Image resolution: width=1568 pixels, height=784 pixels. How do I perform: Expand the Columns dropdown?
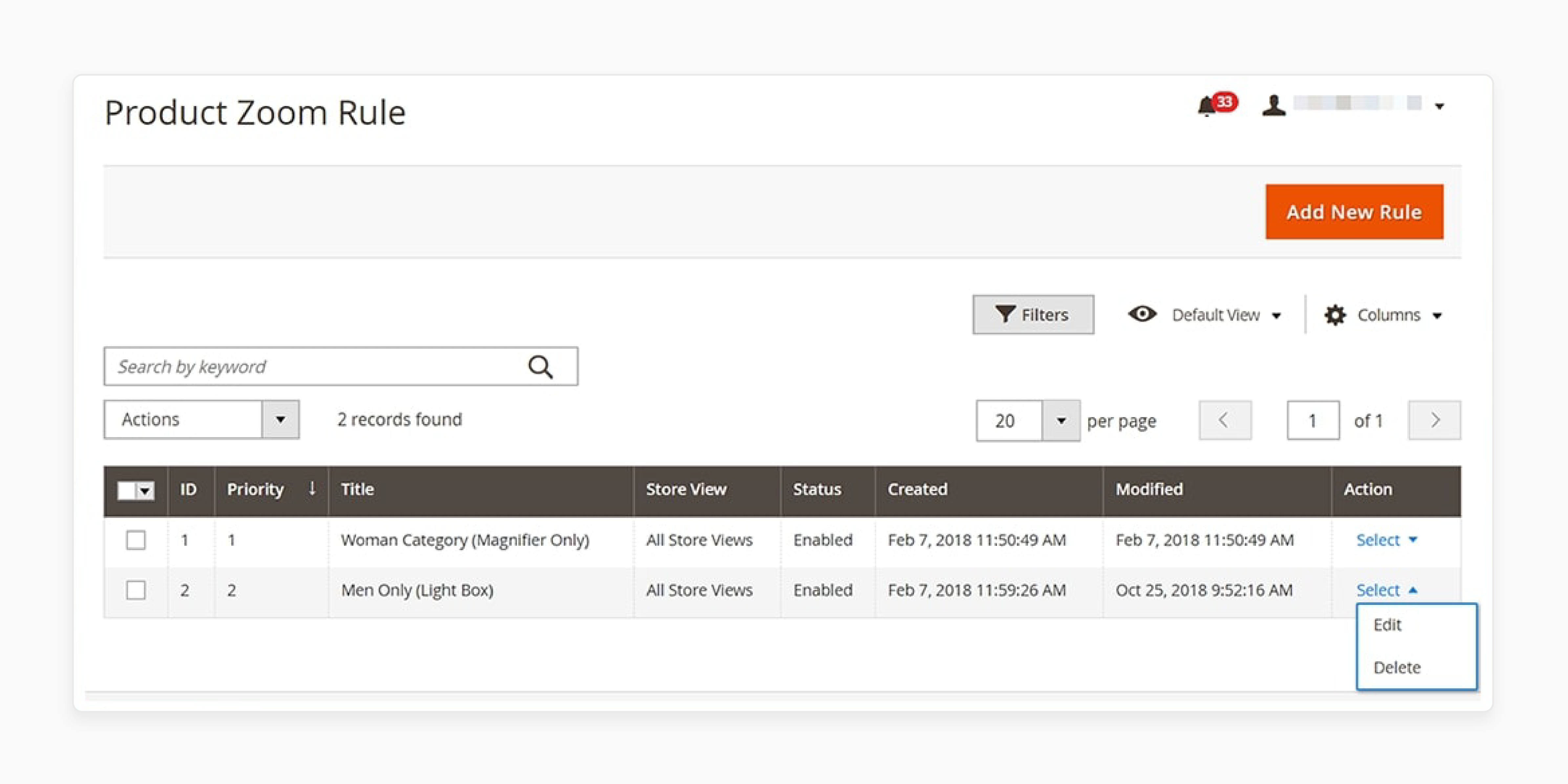point(1399,315)
